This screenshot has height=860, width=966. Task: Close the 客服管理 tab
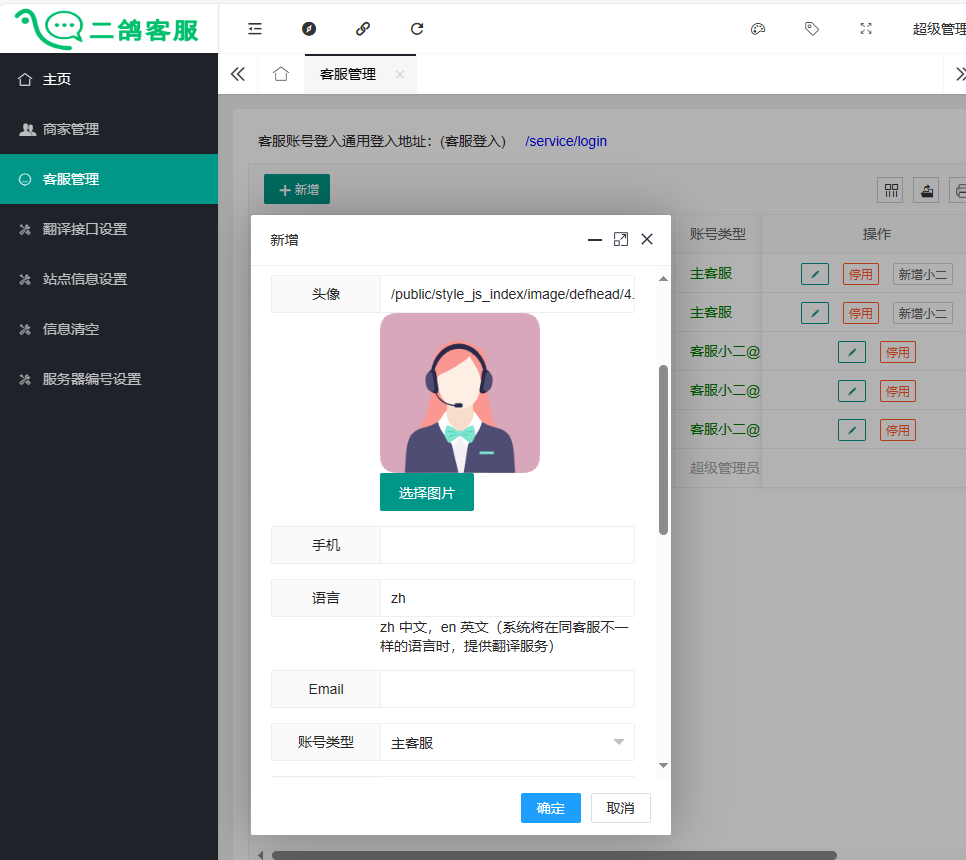tap(400, 74)
